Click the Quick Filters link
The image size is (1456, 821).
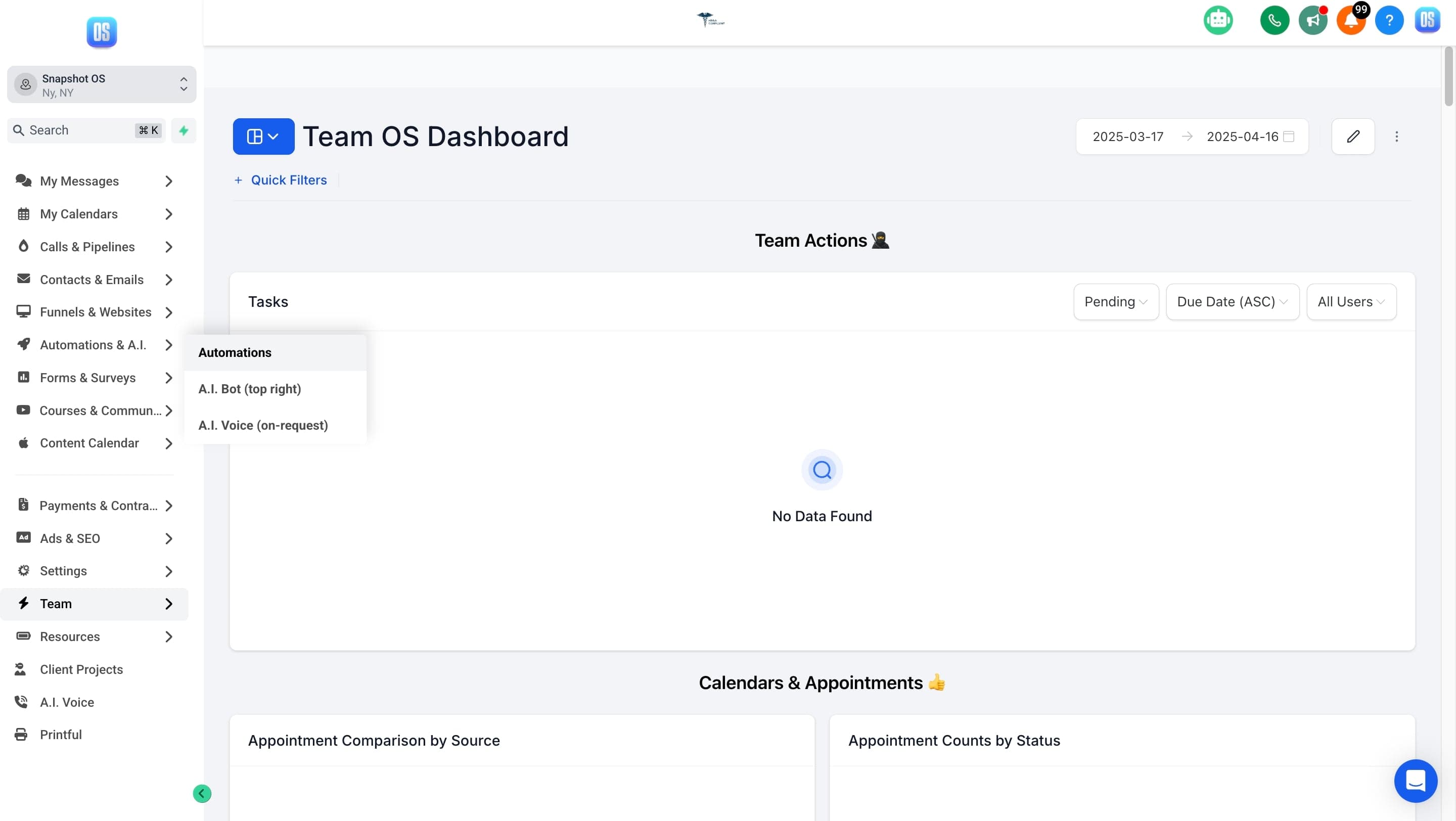[281, 180]
